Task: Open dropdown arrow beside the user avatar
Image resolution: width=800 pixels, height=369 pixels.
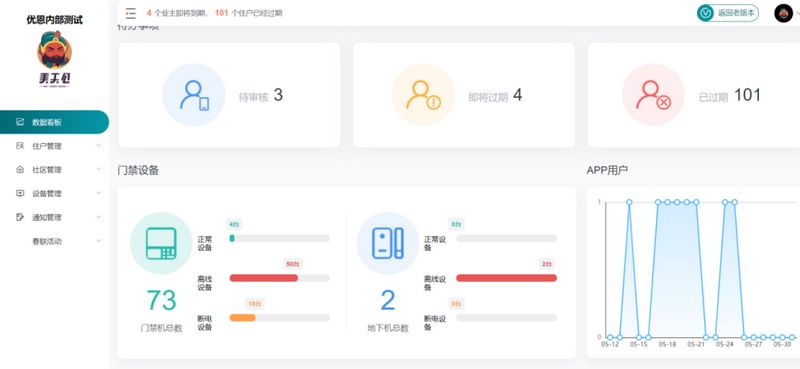Action: pos(797,14)
